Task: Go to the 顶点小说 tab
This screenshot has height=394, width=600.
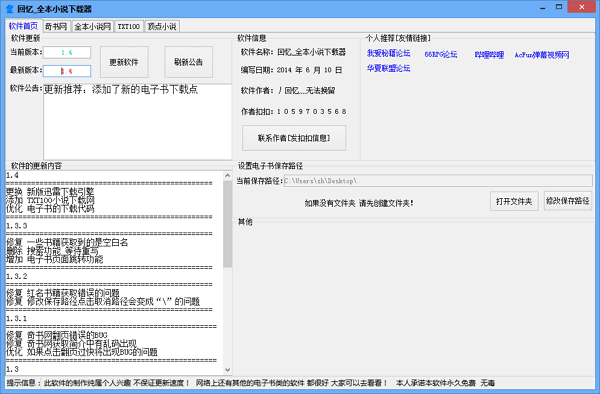Action: 162,26
